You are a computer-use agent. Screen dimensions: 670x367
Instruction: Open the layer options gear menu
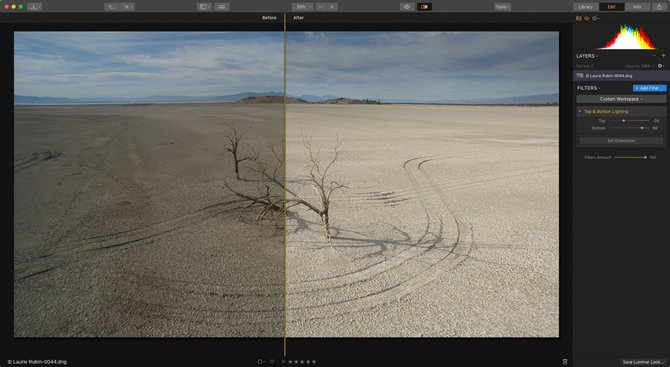[661, 66]
